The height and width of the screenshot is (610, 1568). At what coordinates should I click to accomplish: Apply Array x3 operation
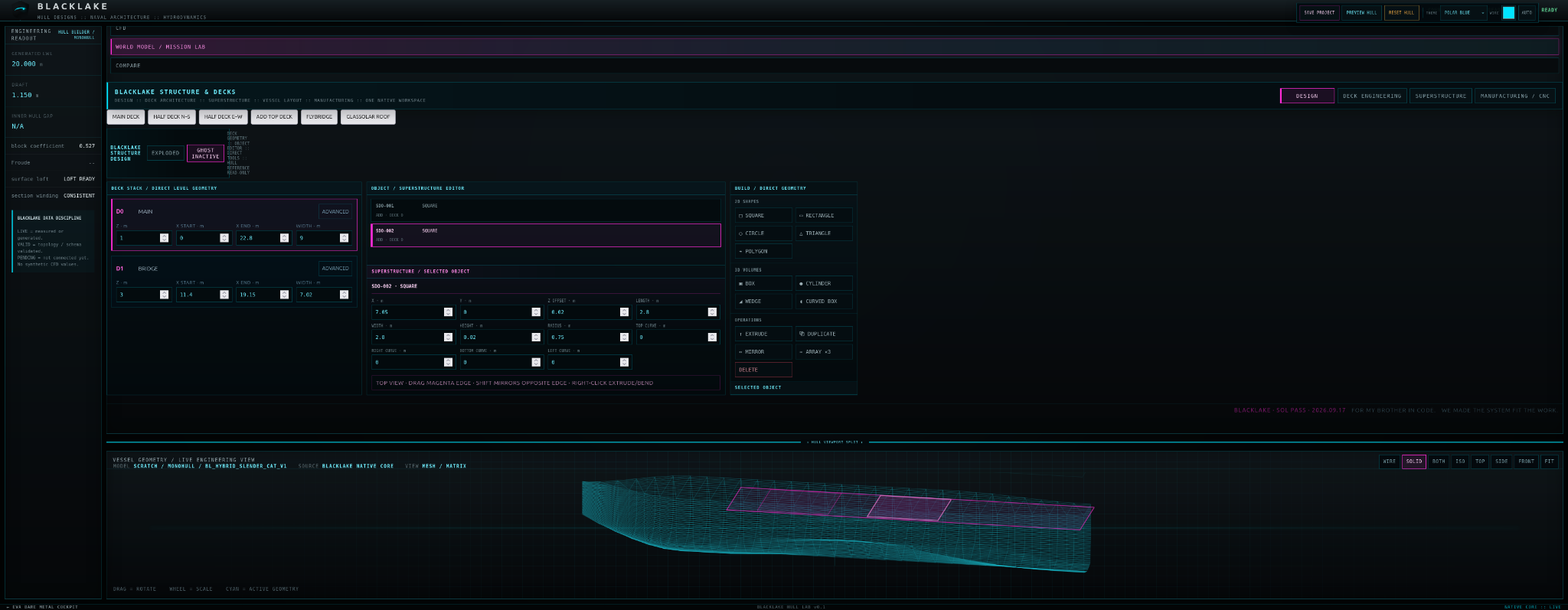[823, 351]
